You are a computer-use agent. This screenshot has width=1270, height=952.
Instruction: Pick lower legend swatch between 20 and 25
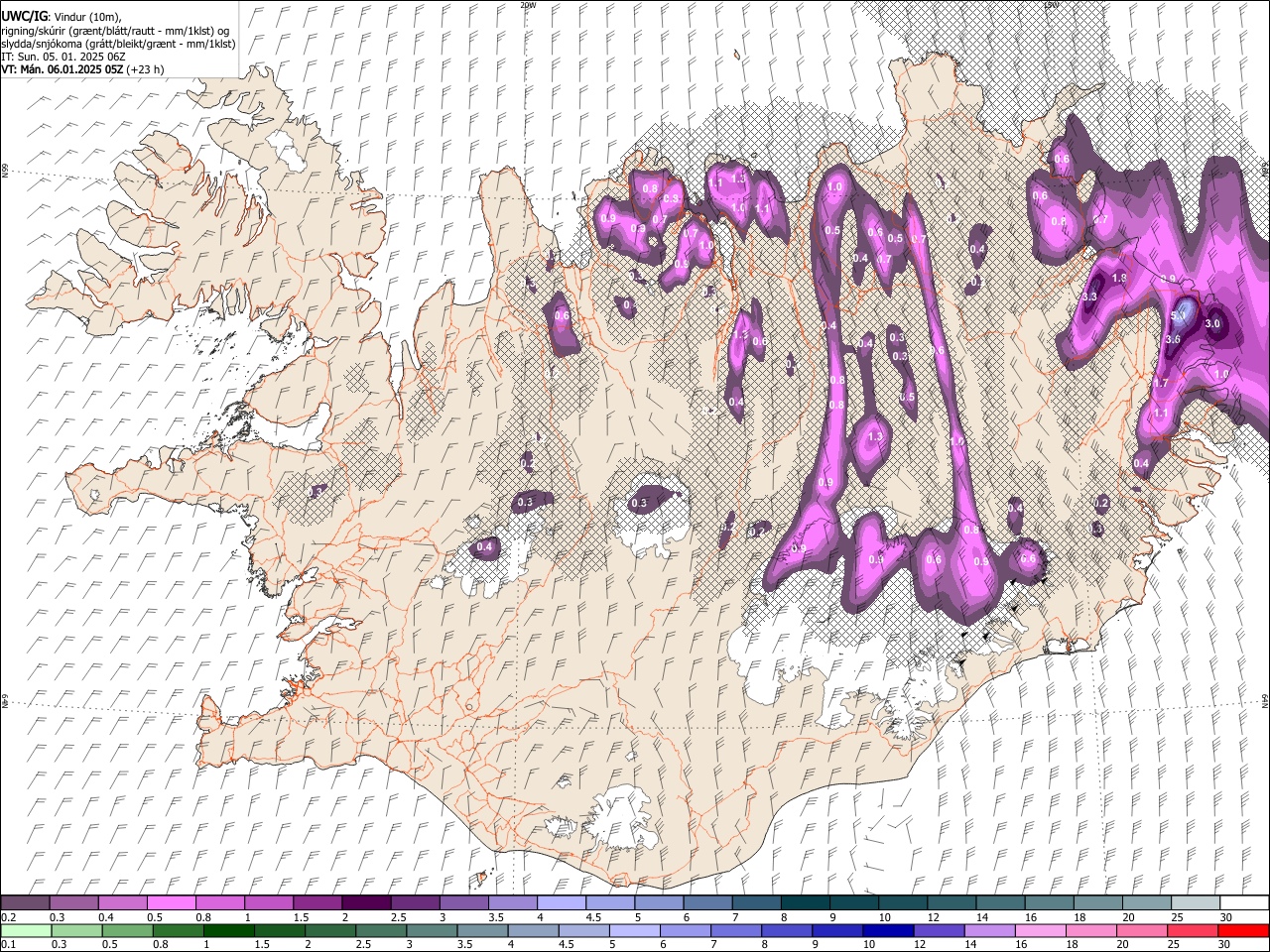pos(1141,930)
